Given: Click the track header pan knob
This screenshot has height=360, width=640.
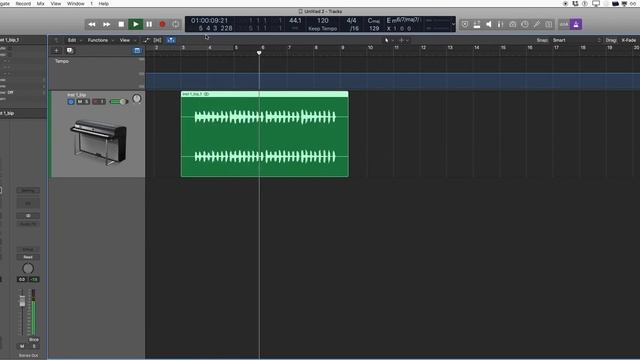Looking at the screenshot, I should (137, 99).
